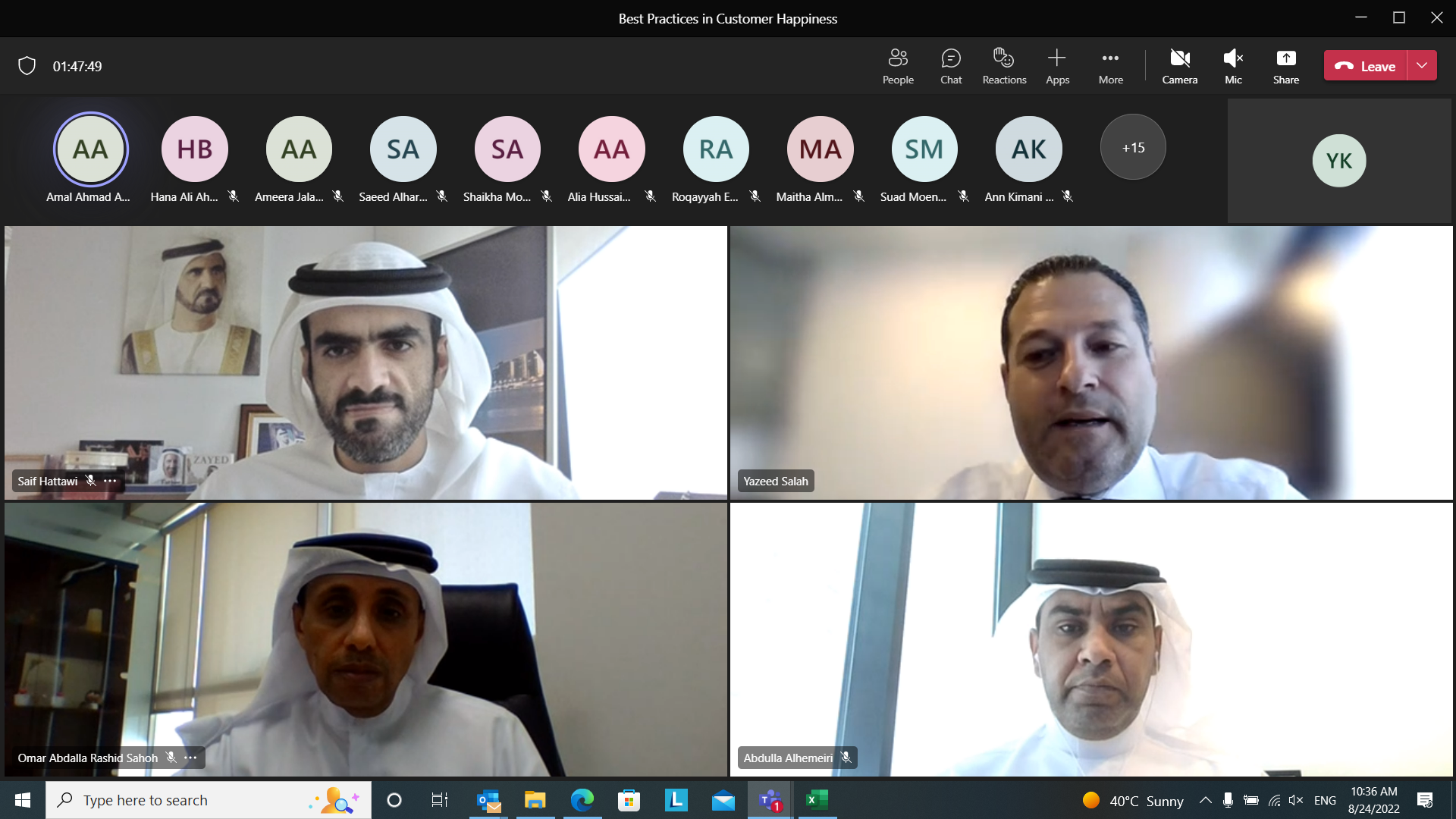Open more options for Saif Hattawi
Viewport: 1456px width, 819px height.
110,481
